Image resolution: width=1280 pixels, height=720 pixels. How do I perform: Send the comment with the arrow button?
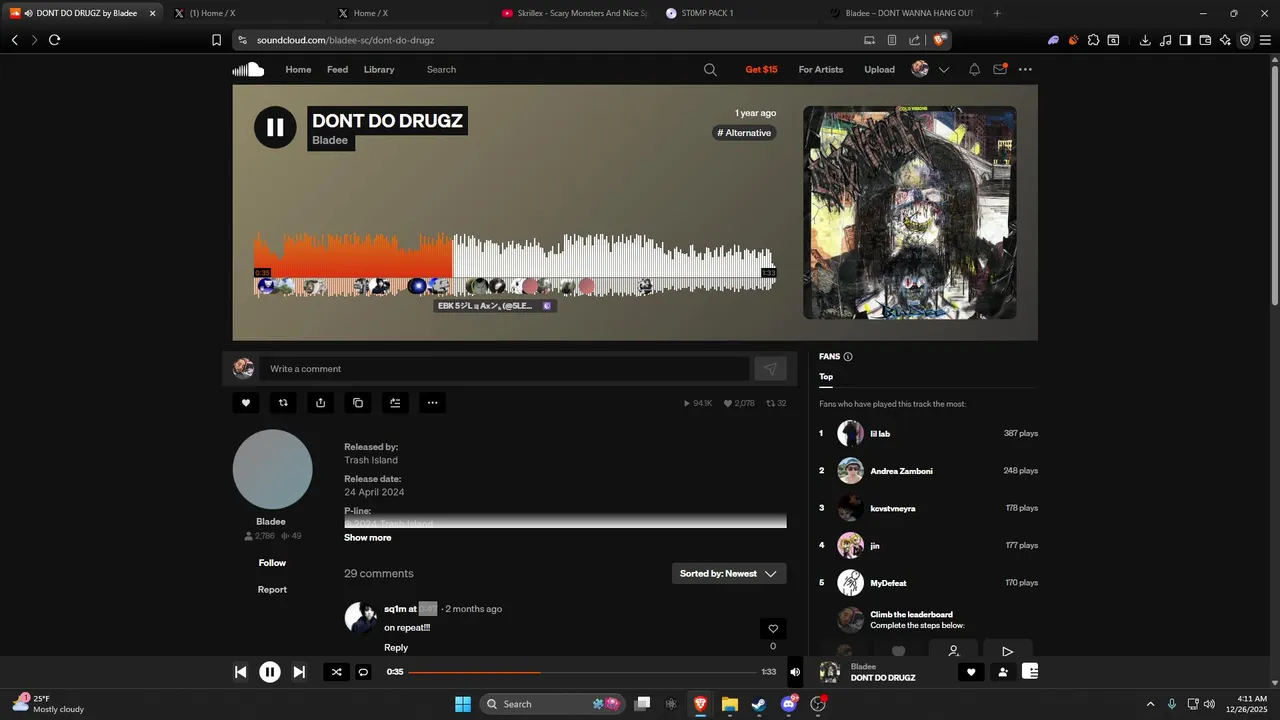tap(770, 369)
